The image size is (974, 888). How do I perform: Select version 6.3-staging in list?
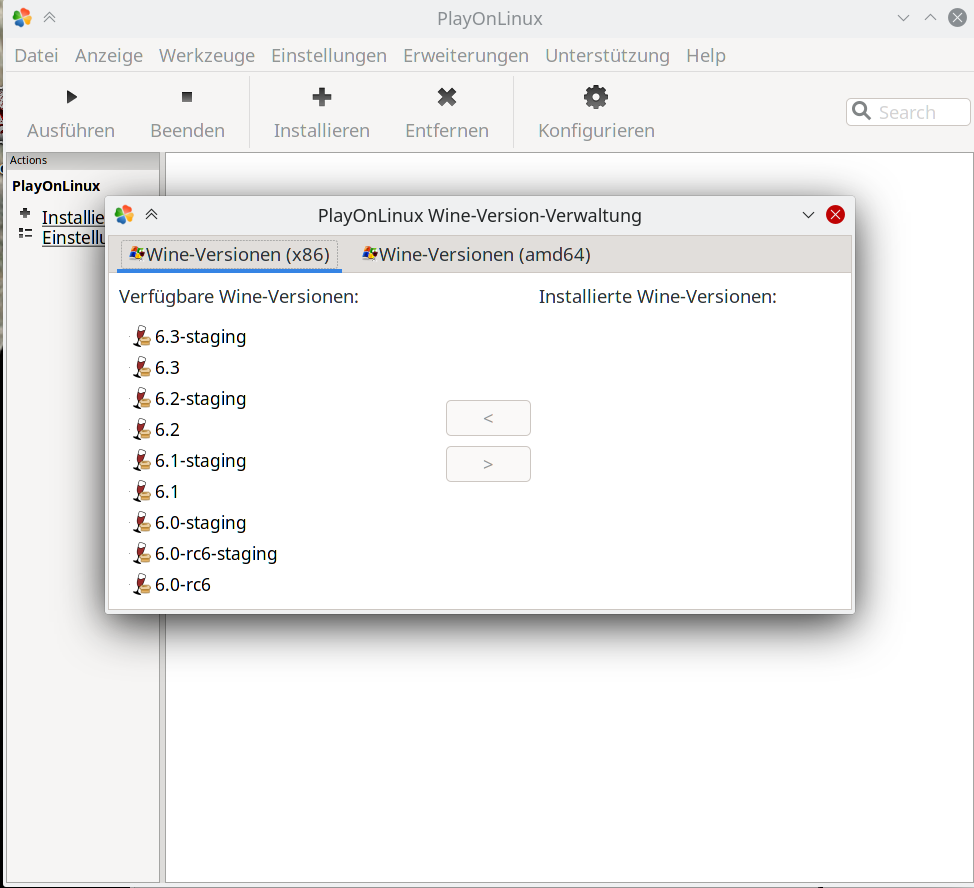pos(200,337)
